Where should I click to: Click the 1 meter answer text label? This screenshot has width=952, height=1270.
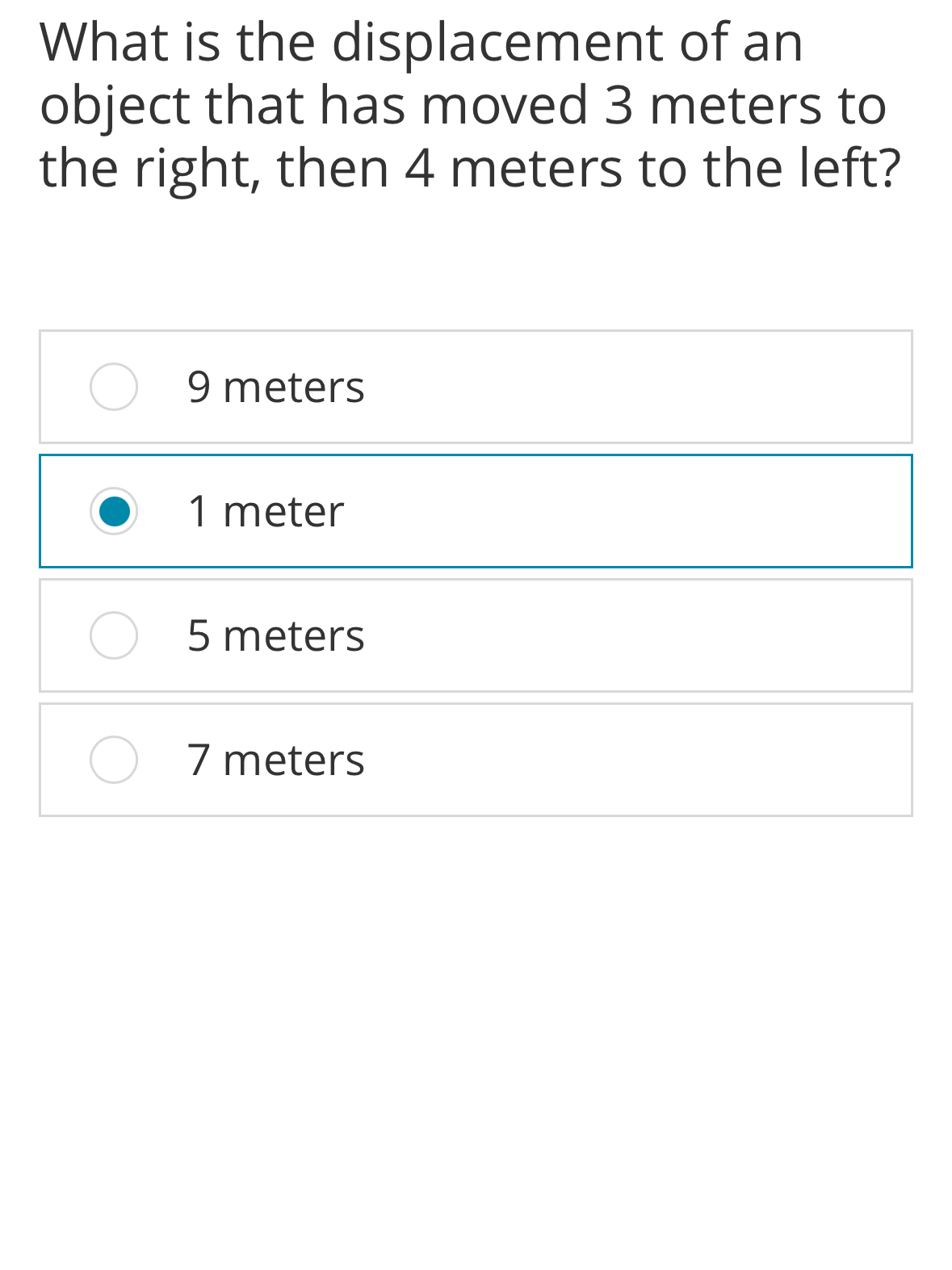coord(266,511)
